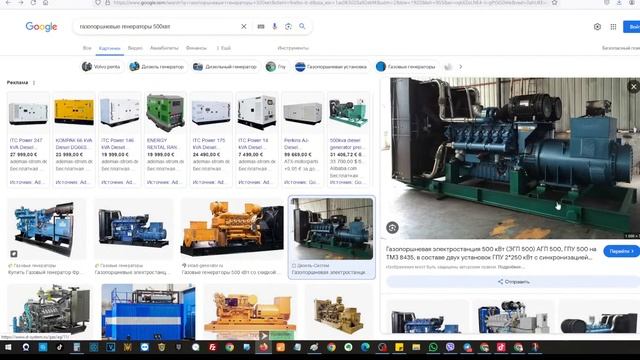640x360 pixels.
Task: Open the Финансы tab
Action: pyautogui.click(x=196, y=48)
